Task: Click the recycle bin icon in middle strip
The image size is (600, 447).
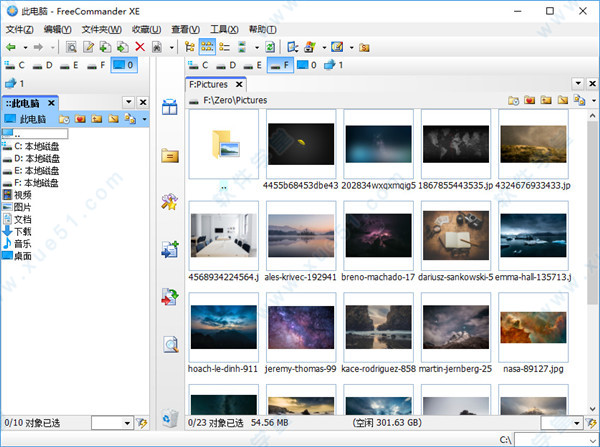Action: pos(170,417)
